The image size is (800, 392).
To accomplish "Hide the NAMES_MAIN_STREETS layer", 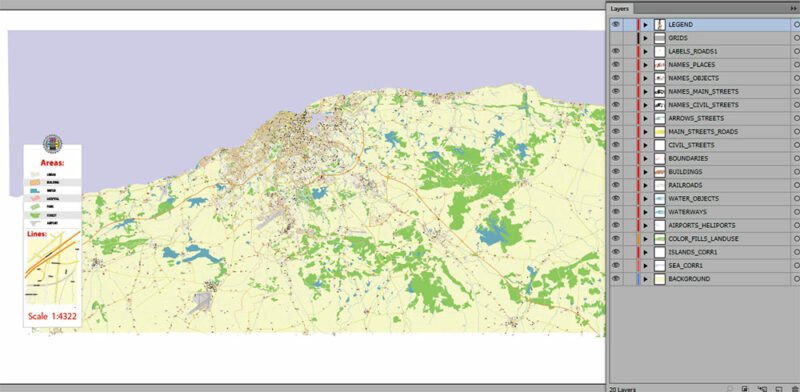I will click(x=616, y=91).
